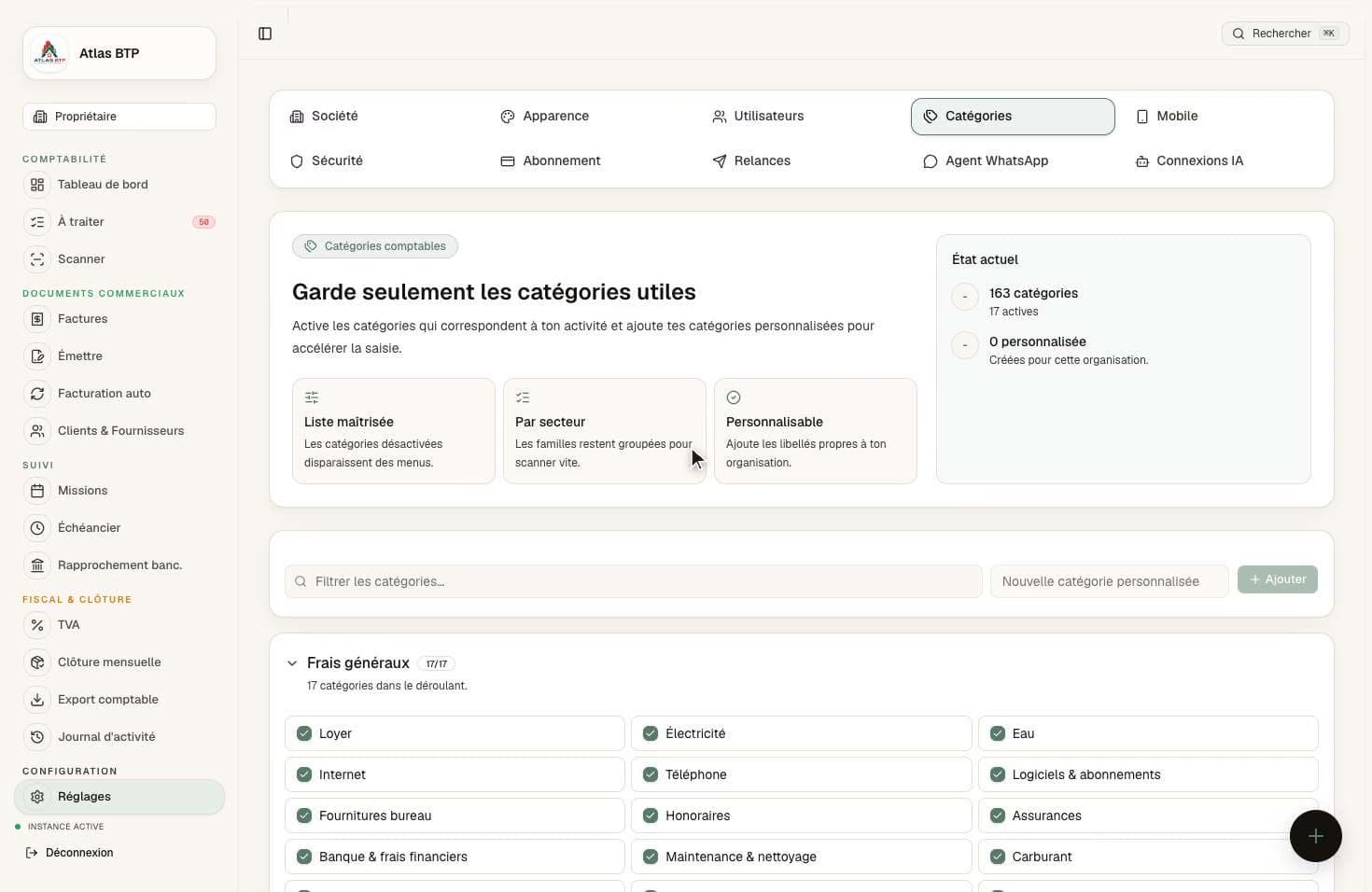Click the Émettre edit icon
The width and height of the screenshot is (1372, 892).
pyautogui.click(x=37, y=356)
